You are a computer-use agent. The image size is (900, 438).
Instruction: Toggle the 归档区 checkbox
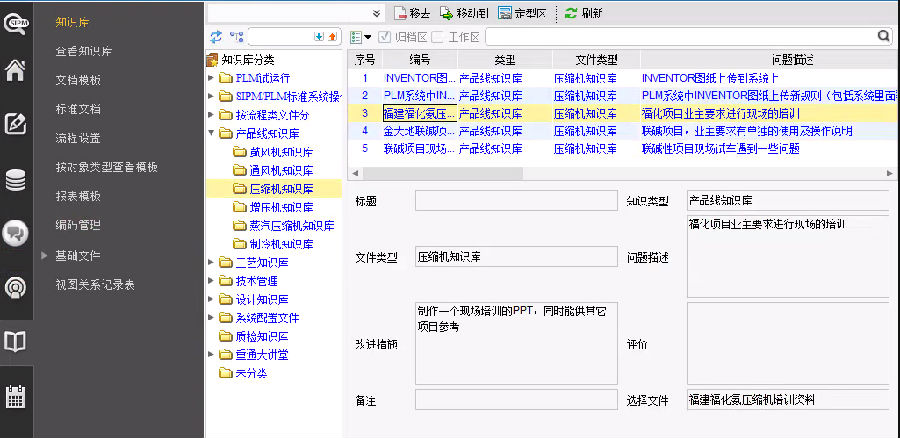click(x=385, y=37)
